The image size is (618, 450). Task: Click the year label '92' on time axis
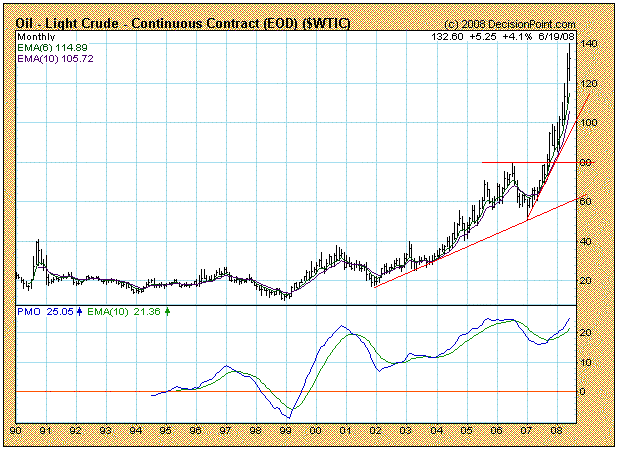click(x=76, y=430)
